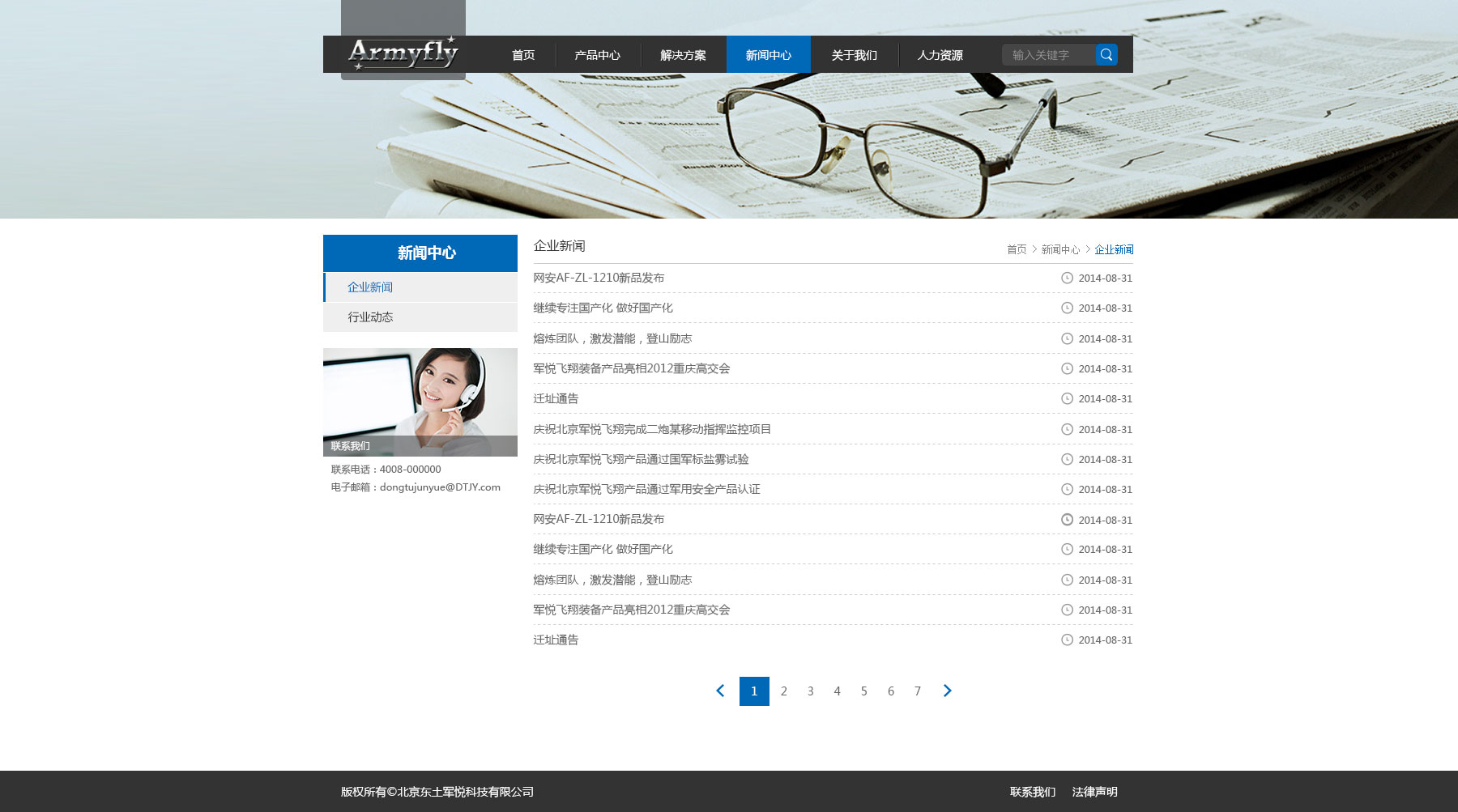This screenshot has width=1458, height=812.
Task: Open 庆祝北京军悦飞翔产品通过国军标盐雾试验 article
Action: coord(641,459)
